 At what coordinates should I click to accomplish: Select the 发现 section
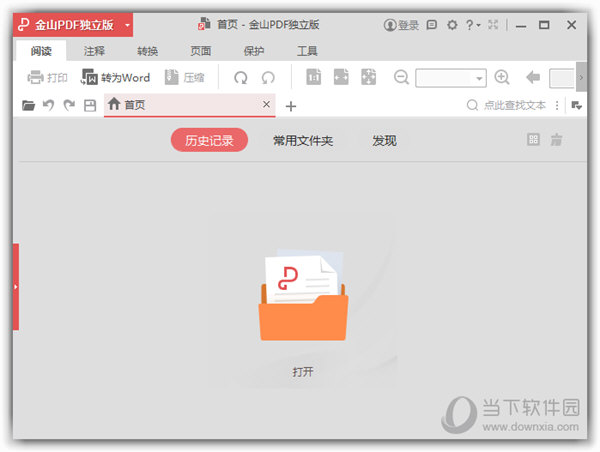point(384,140)
